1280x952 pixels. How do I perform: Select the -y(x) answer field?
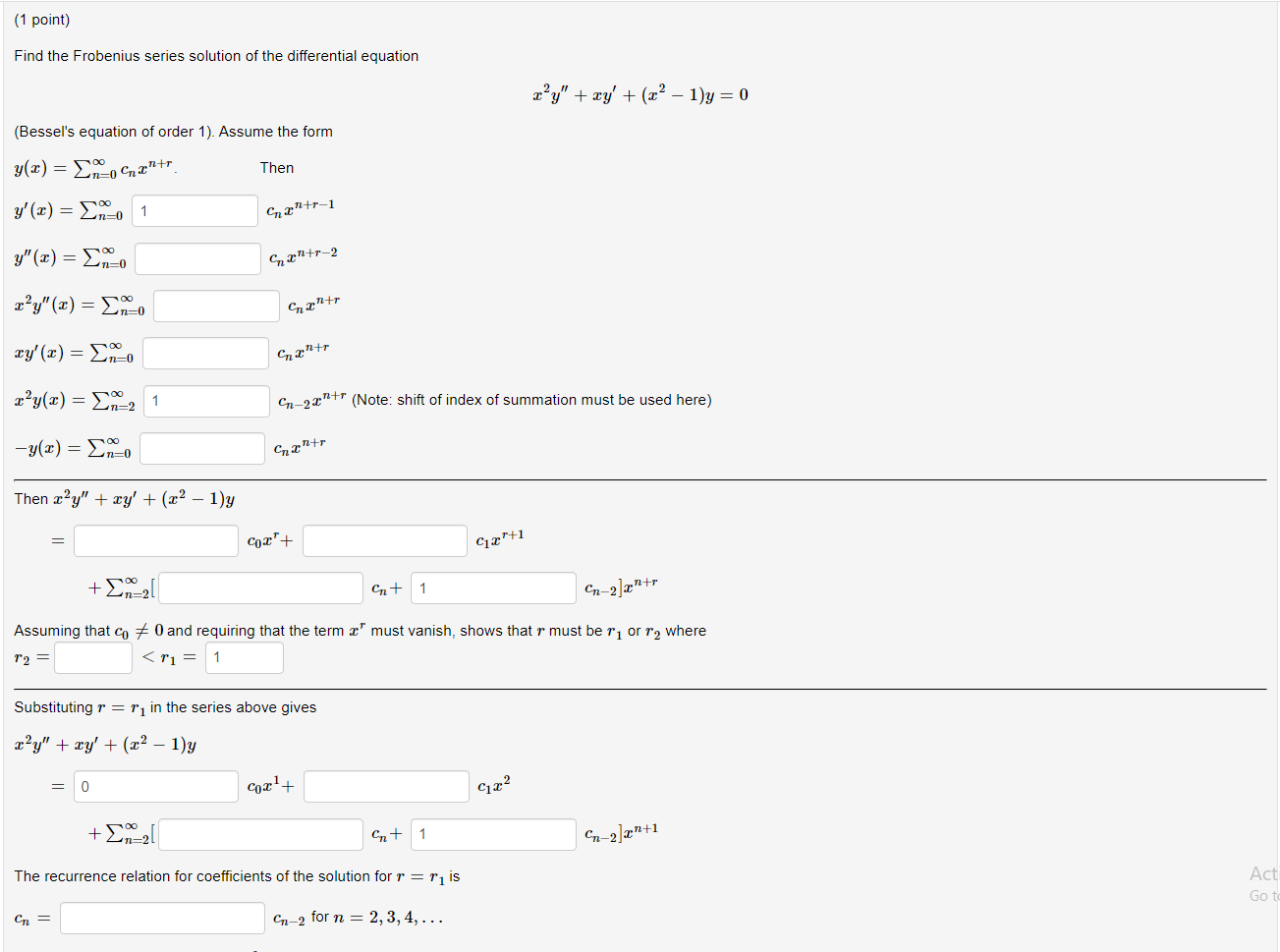coord(201,448)
